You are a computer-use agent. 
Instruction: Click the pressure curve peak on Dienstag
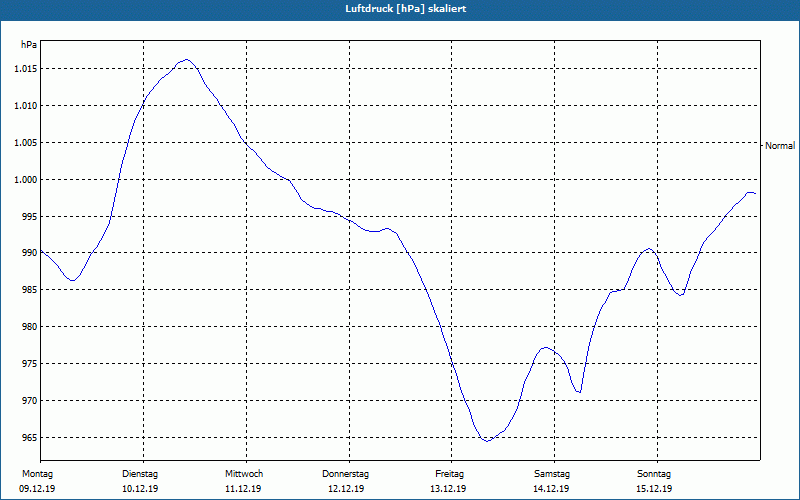(x=186, y=60)
